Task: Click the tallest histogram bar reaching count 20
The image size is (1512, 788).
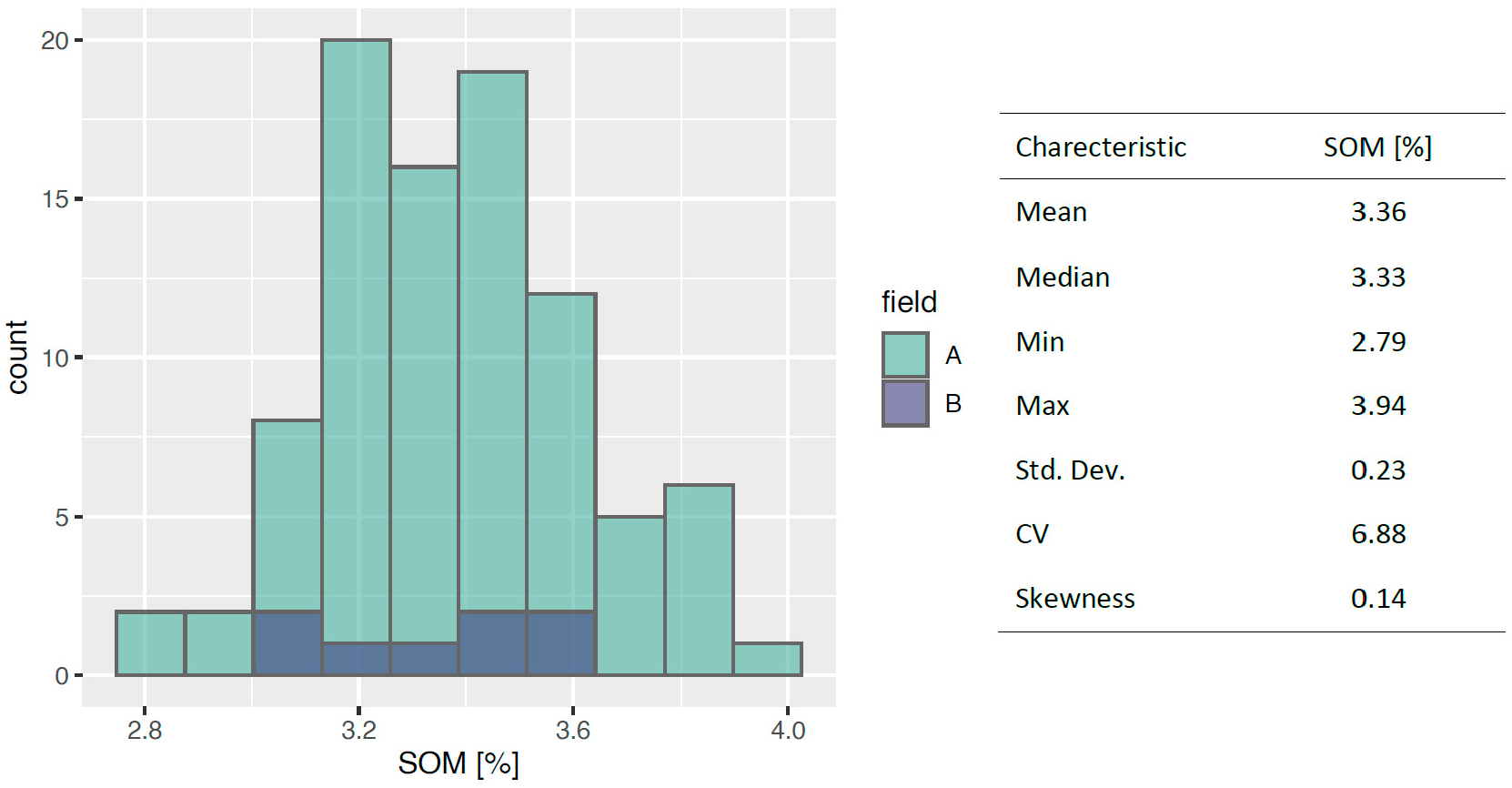Action: pos(356,337)
